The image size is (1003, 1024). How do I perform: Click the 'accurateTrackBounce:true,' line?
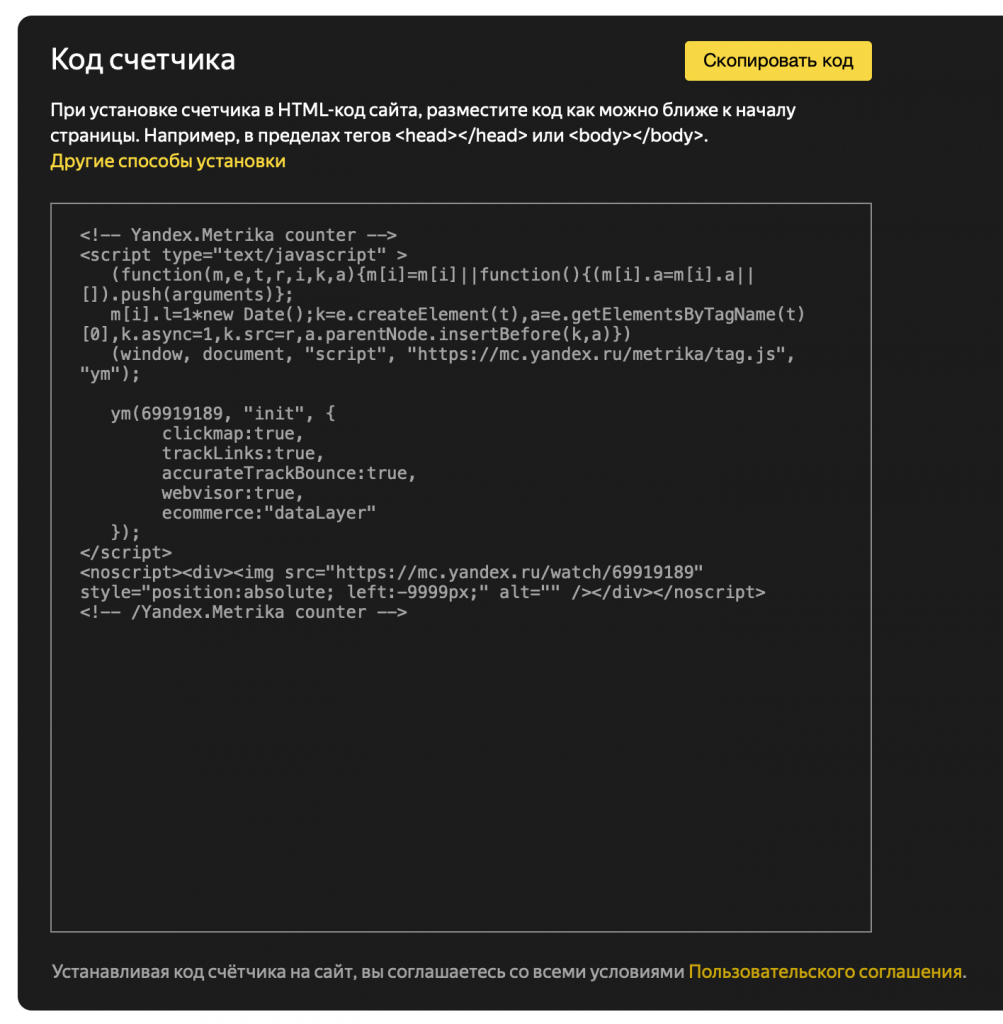pos(289,473)
